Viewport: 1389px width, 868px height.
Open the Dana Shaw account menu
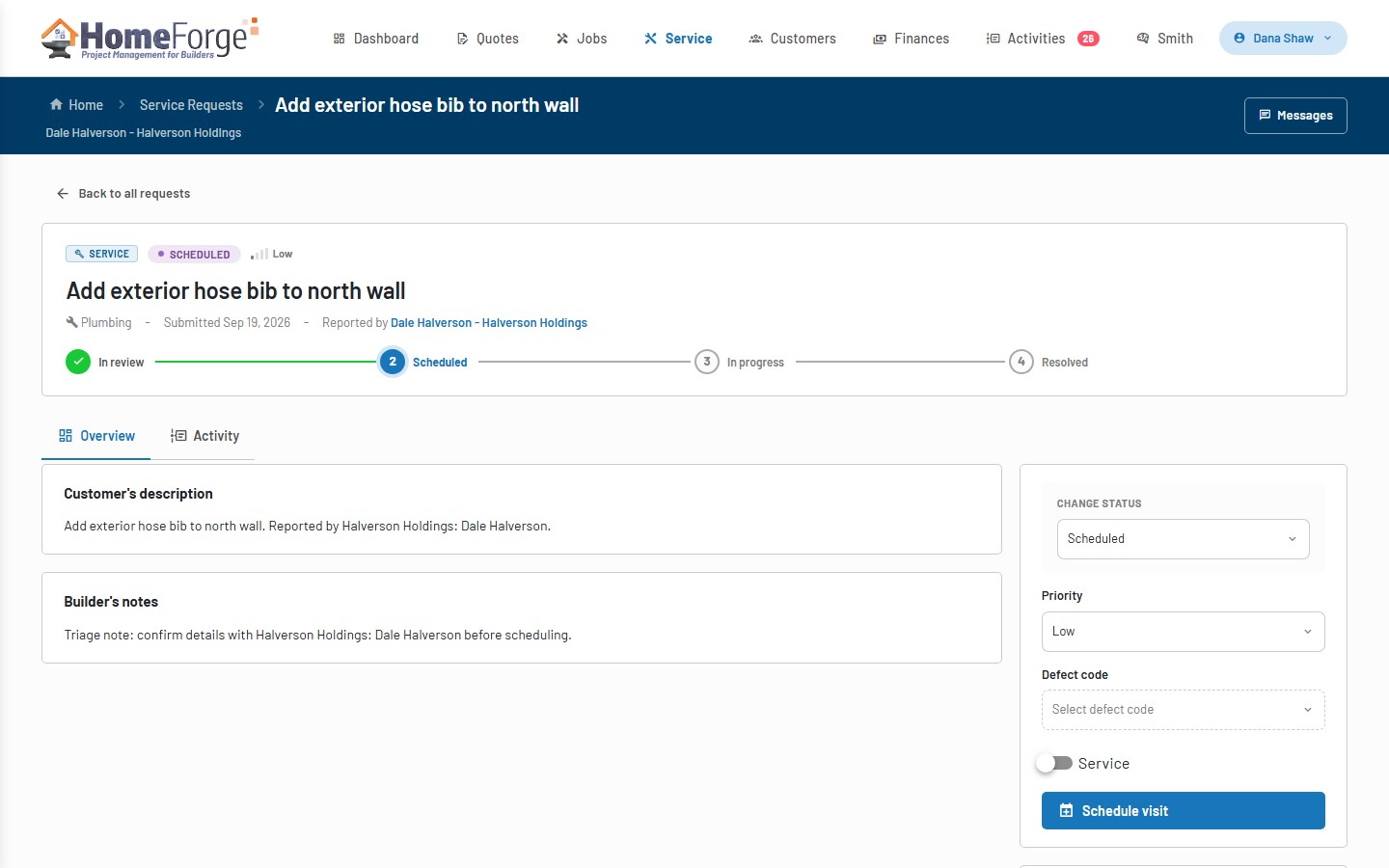point(1283,39)
